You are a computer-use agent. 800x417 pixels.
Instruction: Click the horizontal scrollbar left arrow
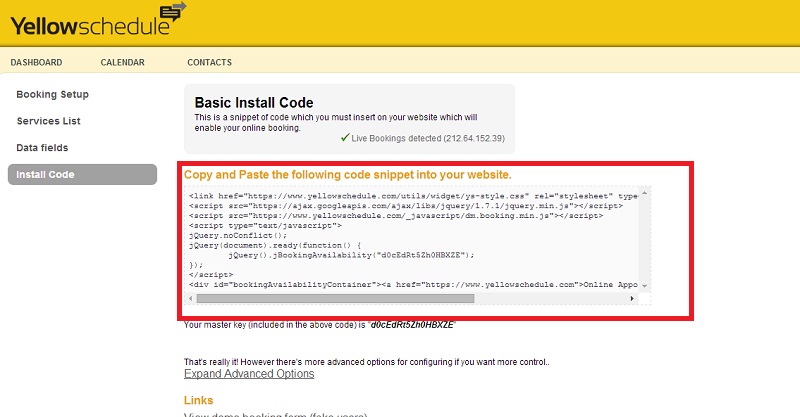click(191, 299)
